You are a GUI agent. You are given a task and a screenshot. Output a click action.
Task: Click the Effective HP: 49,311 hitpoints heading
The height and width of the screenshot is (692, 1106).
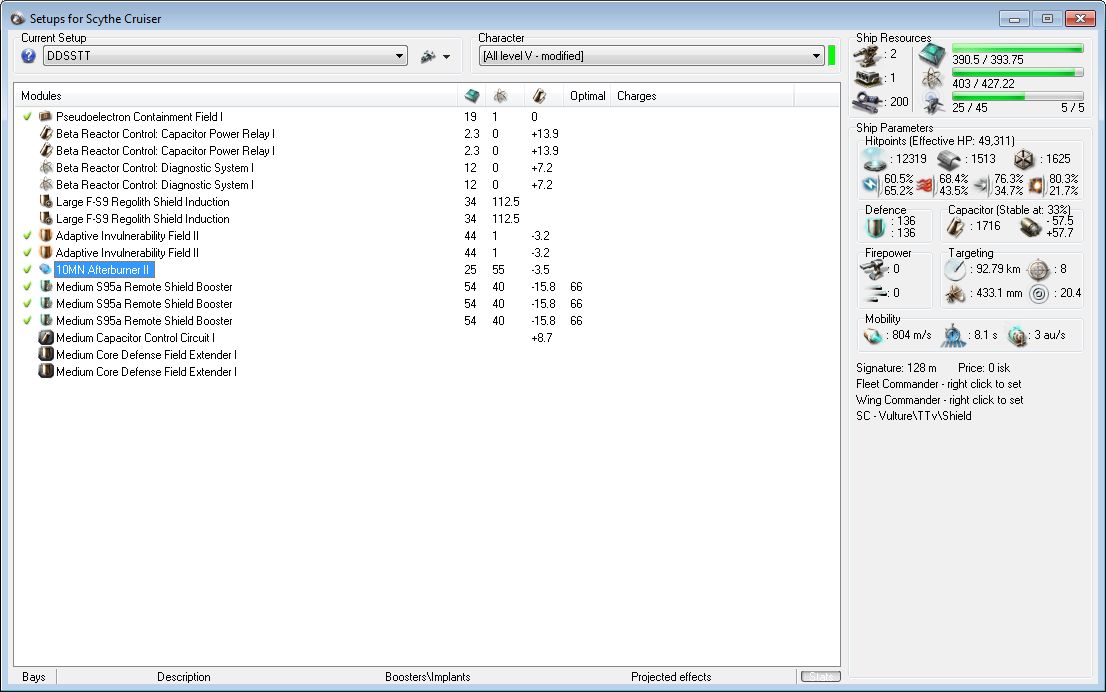pos(940,141)
